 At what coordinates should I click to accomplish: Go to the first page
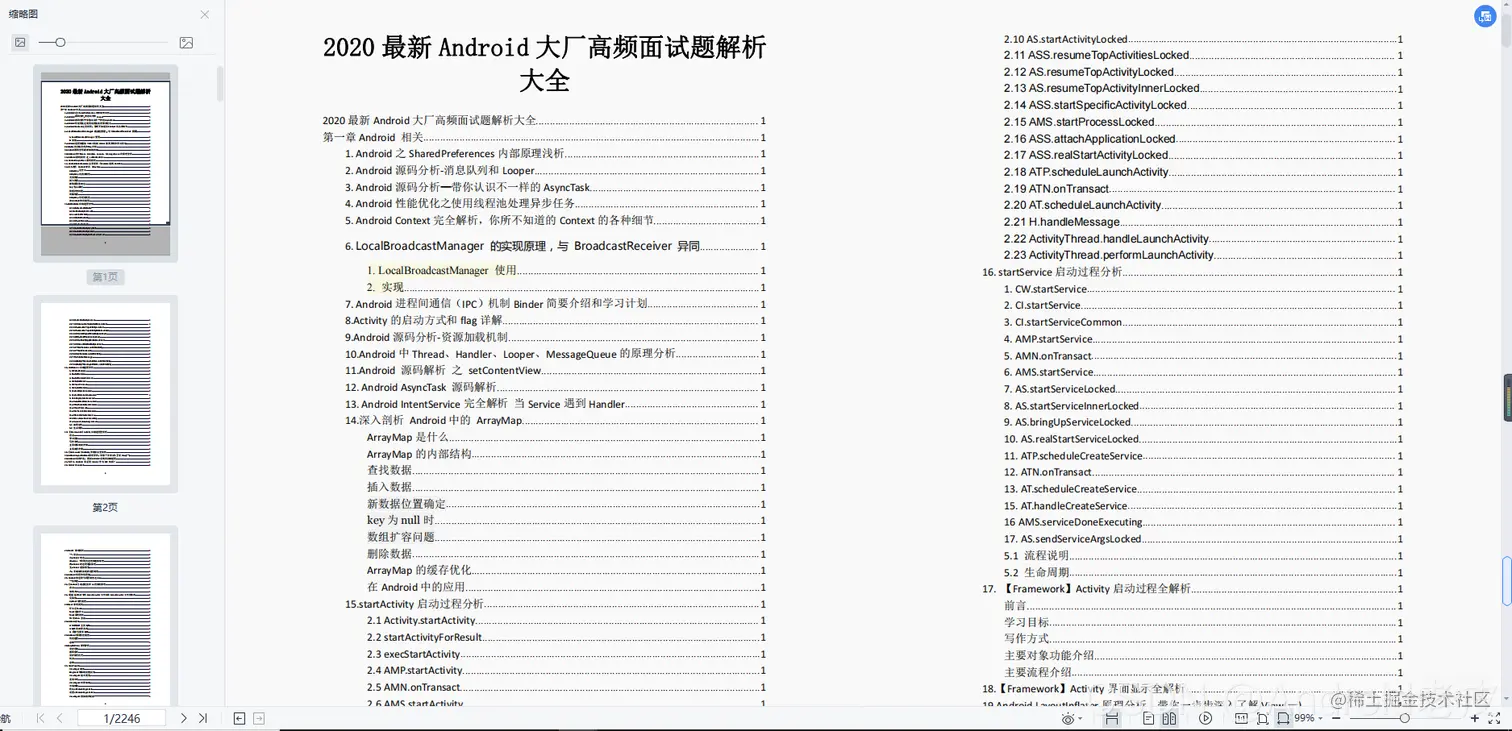tap(40, 718)
